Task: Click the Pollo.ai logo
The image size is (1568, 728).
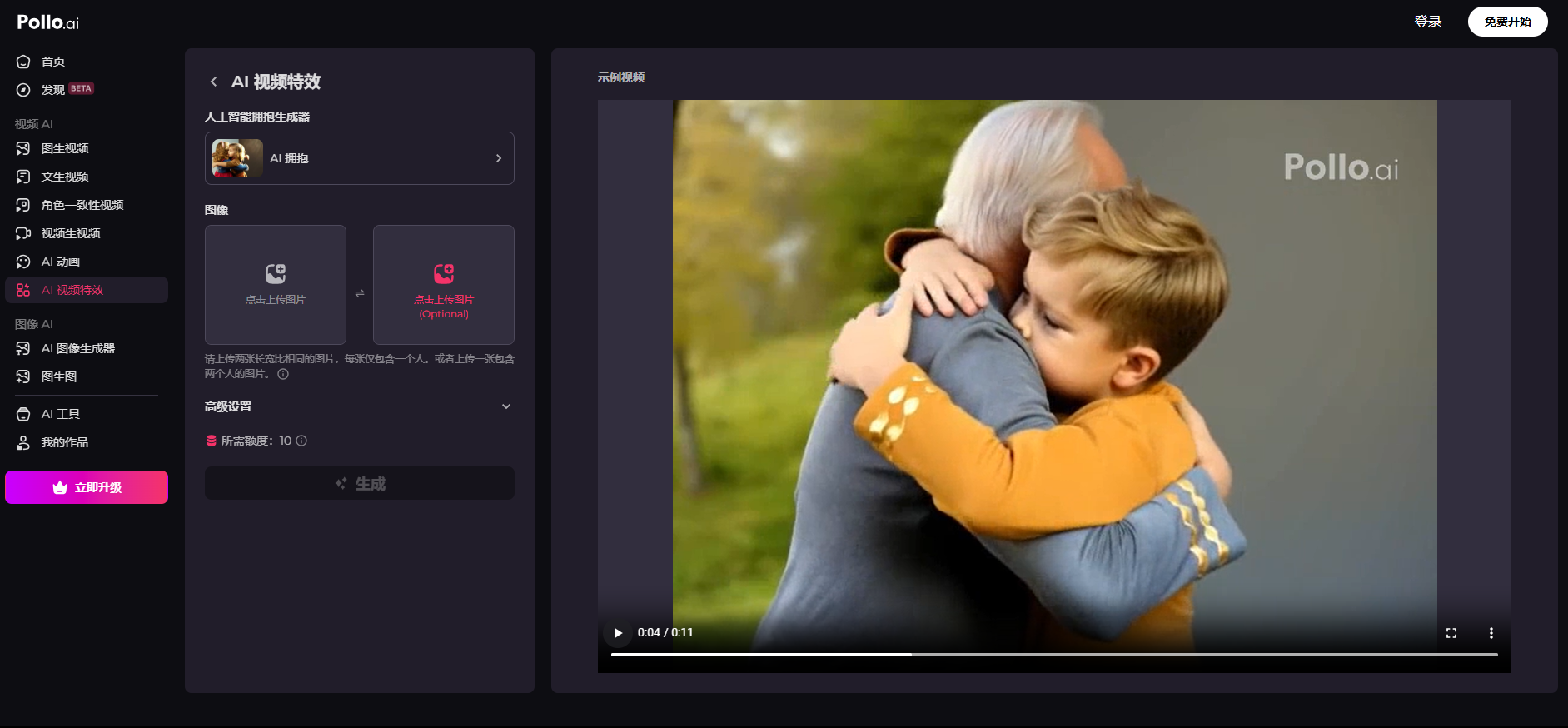Action: pos(48,22)
